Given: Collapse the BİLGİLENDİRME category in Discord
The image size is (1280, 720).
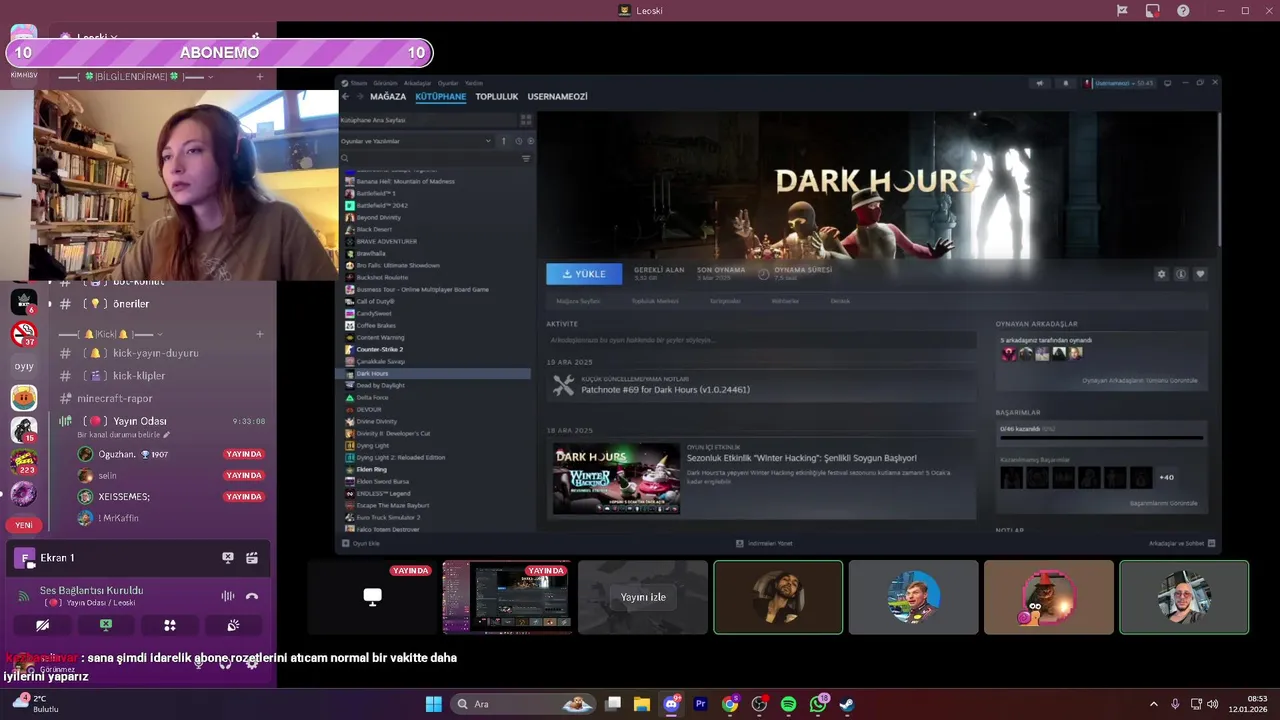Looking at the screenshot, I should click(136, 77).
